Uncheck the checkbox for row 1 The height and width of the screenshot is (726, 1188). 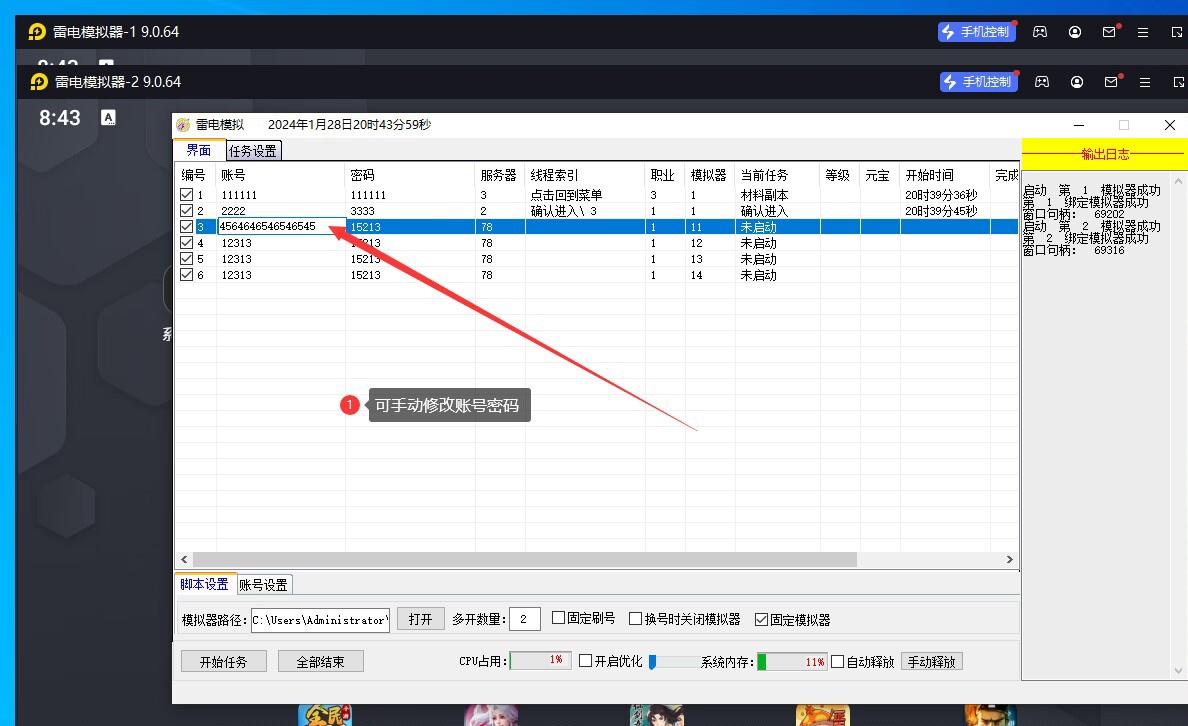coord(186,195)
